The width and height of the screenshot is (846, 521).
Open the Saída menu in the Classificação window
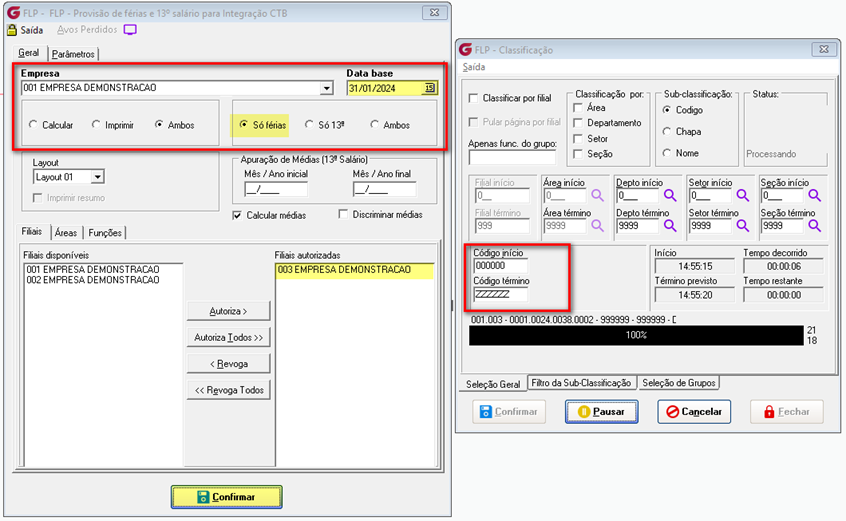point(474,67)
